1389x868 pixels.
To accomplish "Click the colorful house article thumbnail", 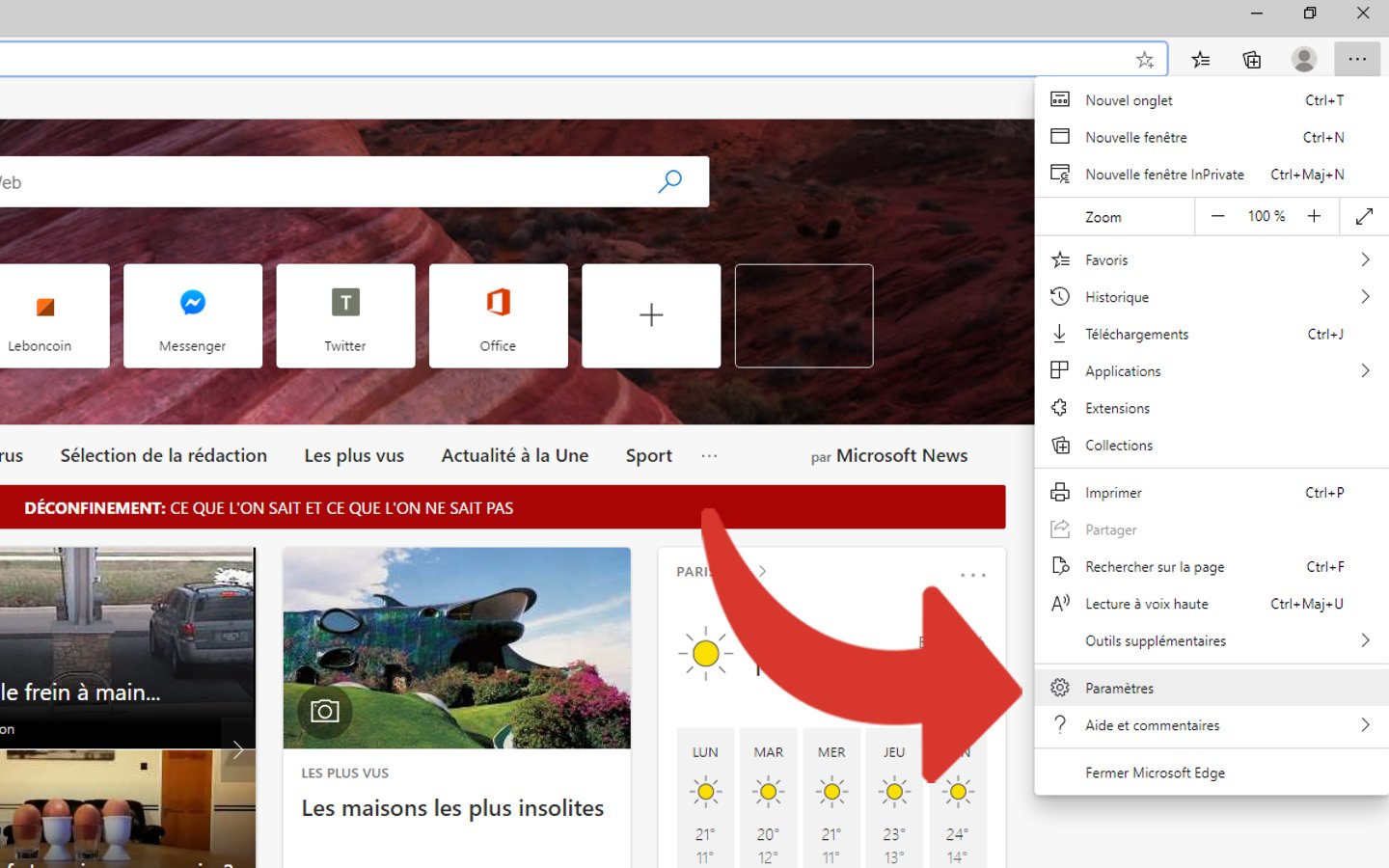I will click(456, 648).
